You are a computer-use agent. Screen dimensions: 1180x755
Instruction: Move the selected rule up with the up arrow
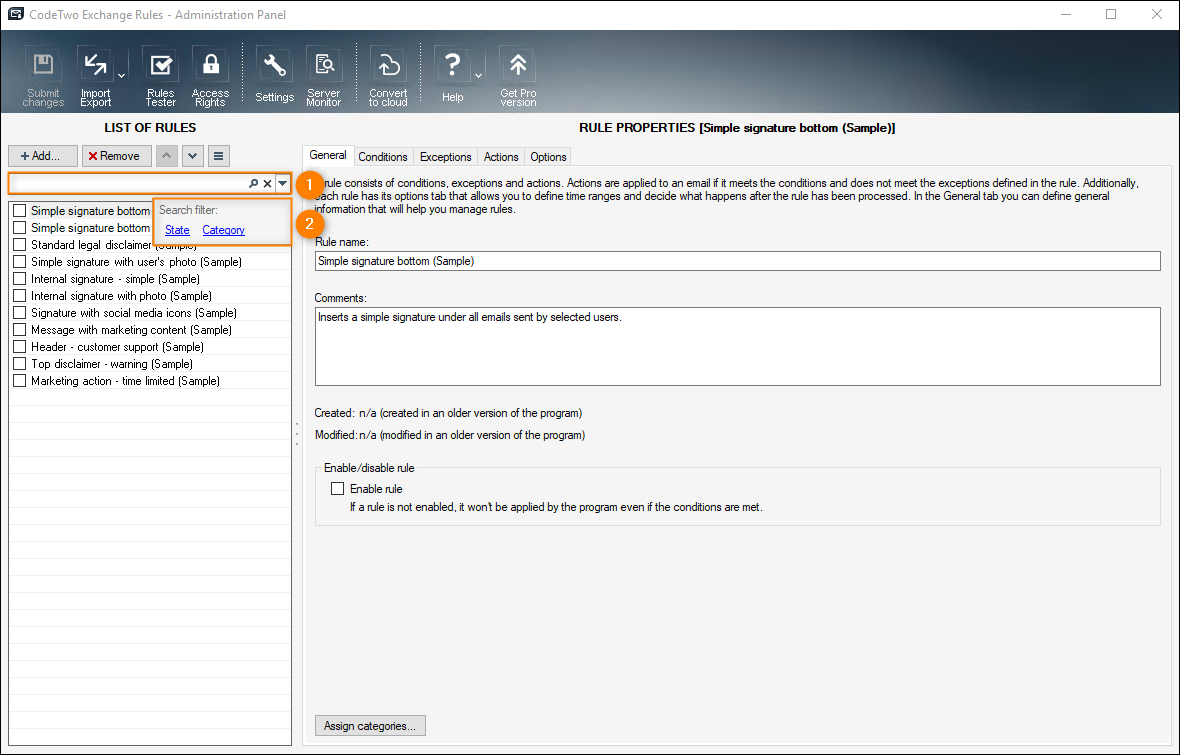(167, 156)
